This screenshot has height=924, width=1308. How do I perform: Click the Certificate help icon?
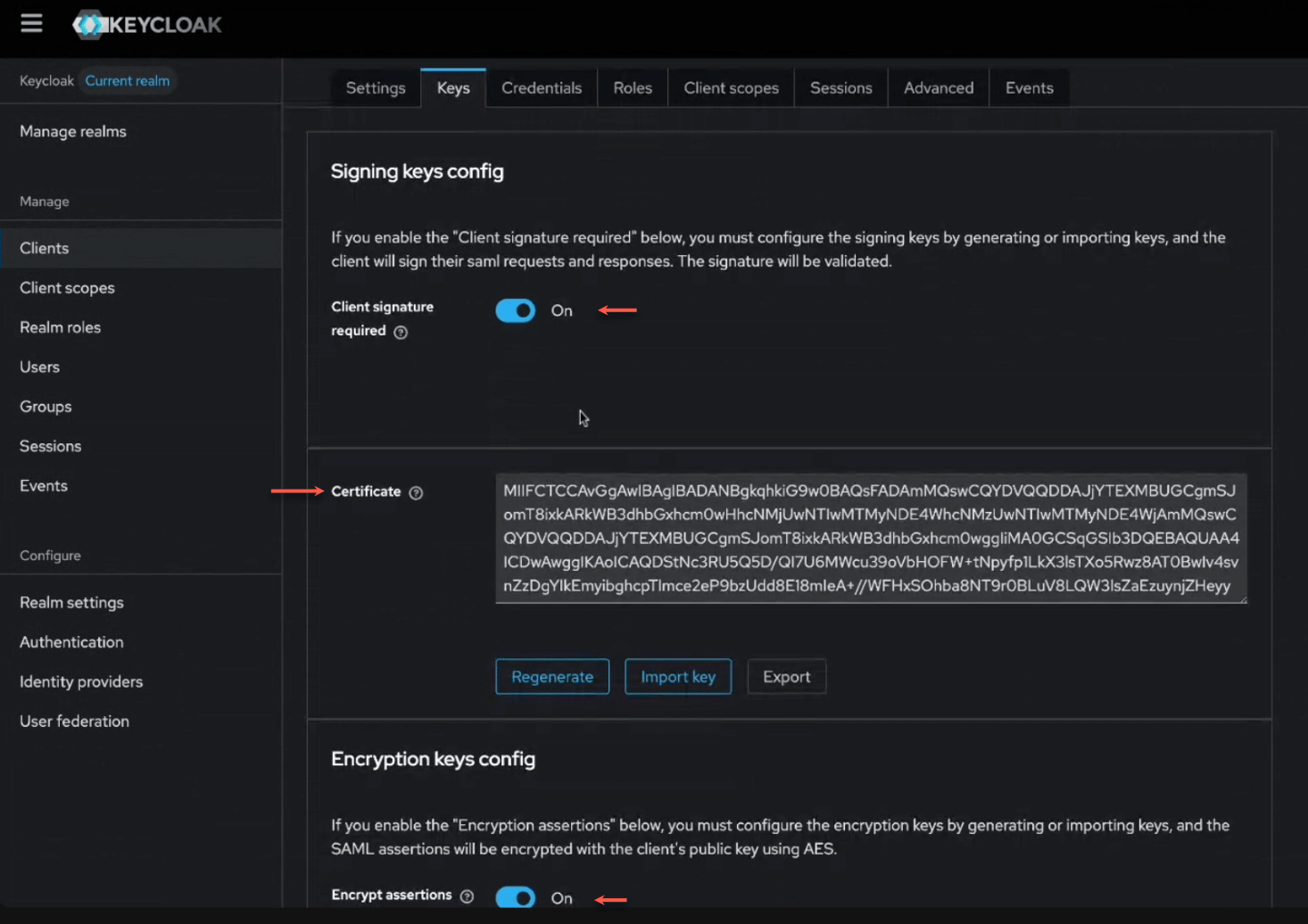tap(416, 492)
